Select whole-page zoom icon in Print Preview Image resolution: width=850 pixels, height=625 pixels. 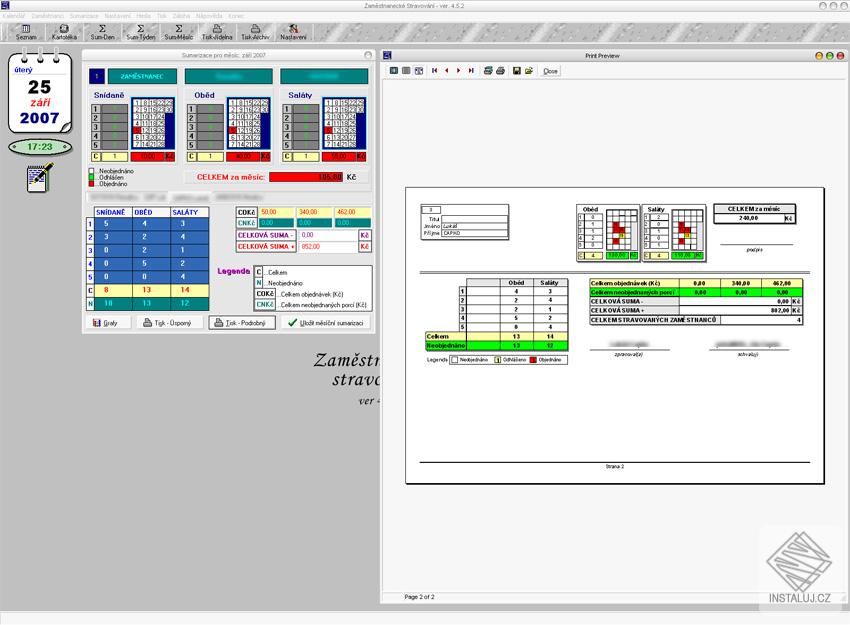394,70
